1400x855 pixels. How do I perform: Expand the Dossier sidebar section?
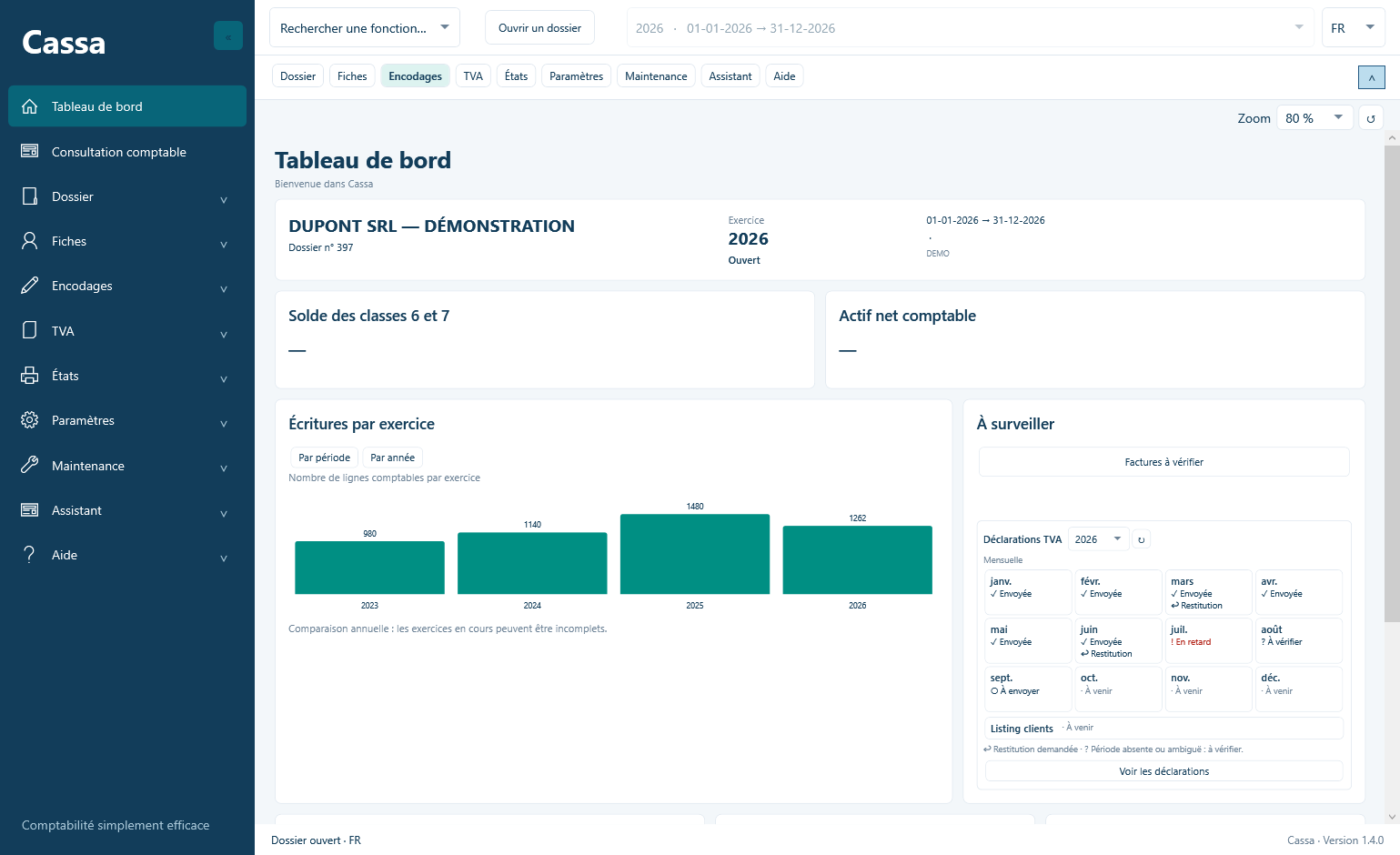(224, 199)
